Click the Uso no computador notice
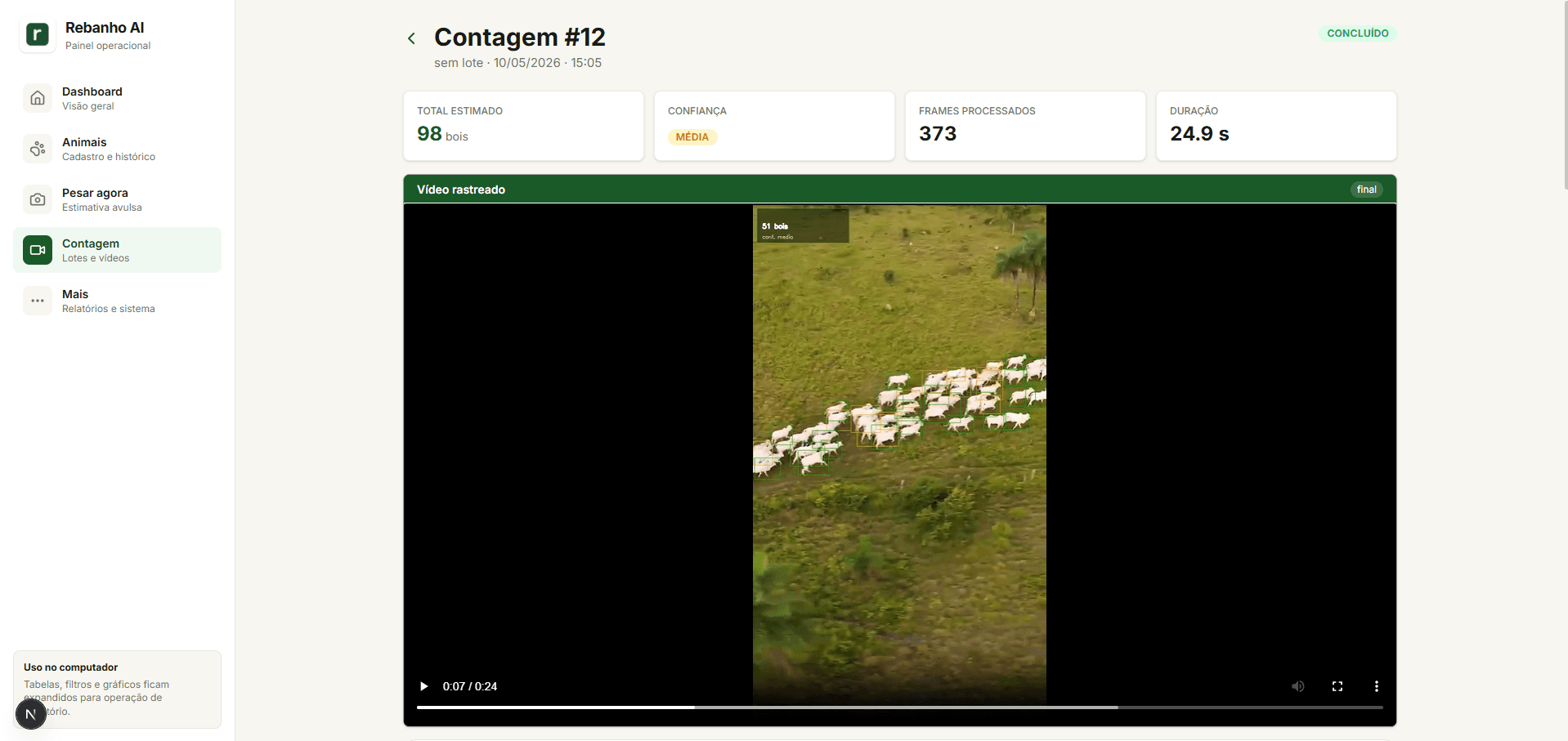1568x741 pixels. coord(117,690)
